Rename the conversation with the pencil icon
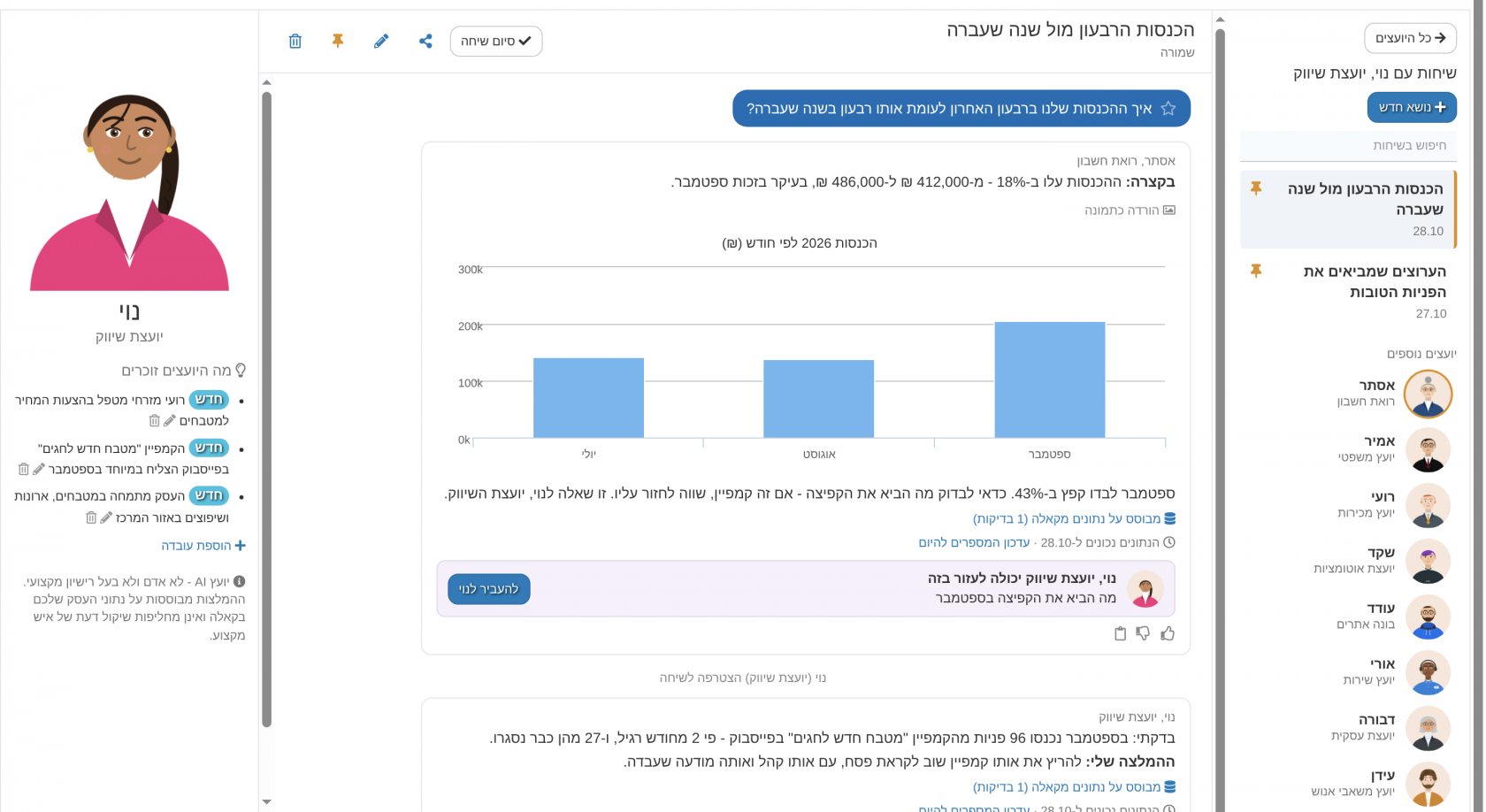Image resolution: width=1486 pixels, height=812 pixels. point(381,41)
